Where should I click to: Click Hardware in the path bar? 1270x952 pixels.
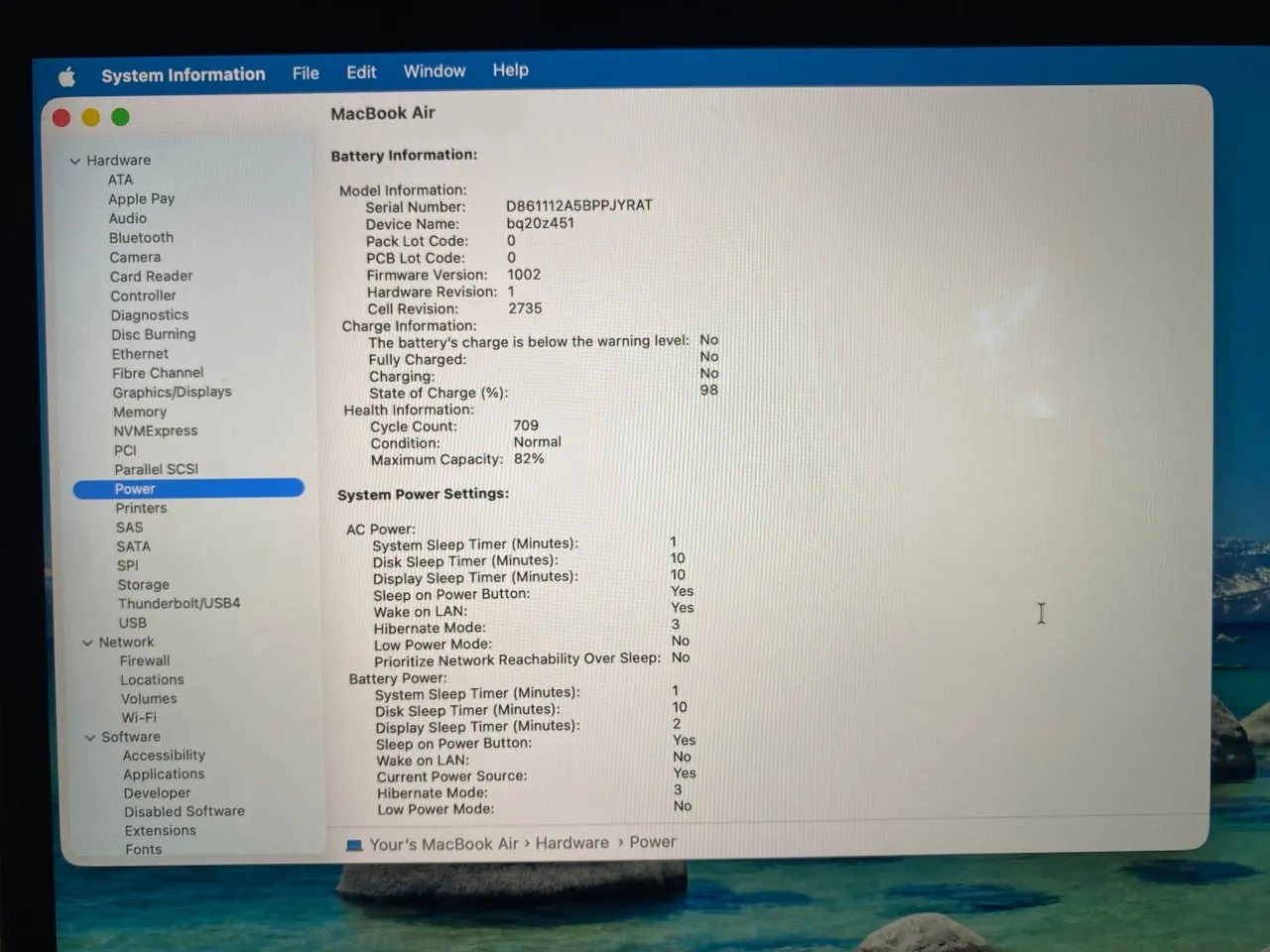pos(572,843)
